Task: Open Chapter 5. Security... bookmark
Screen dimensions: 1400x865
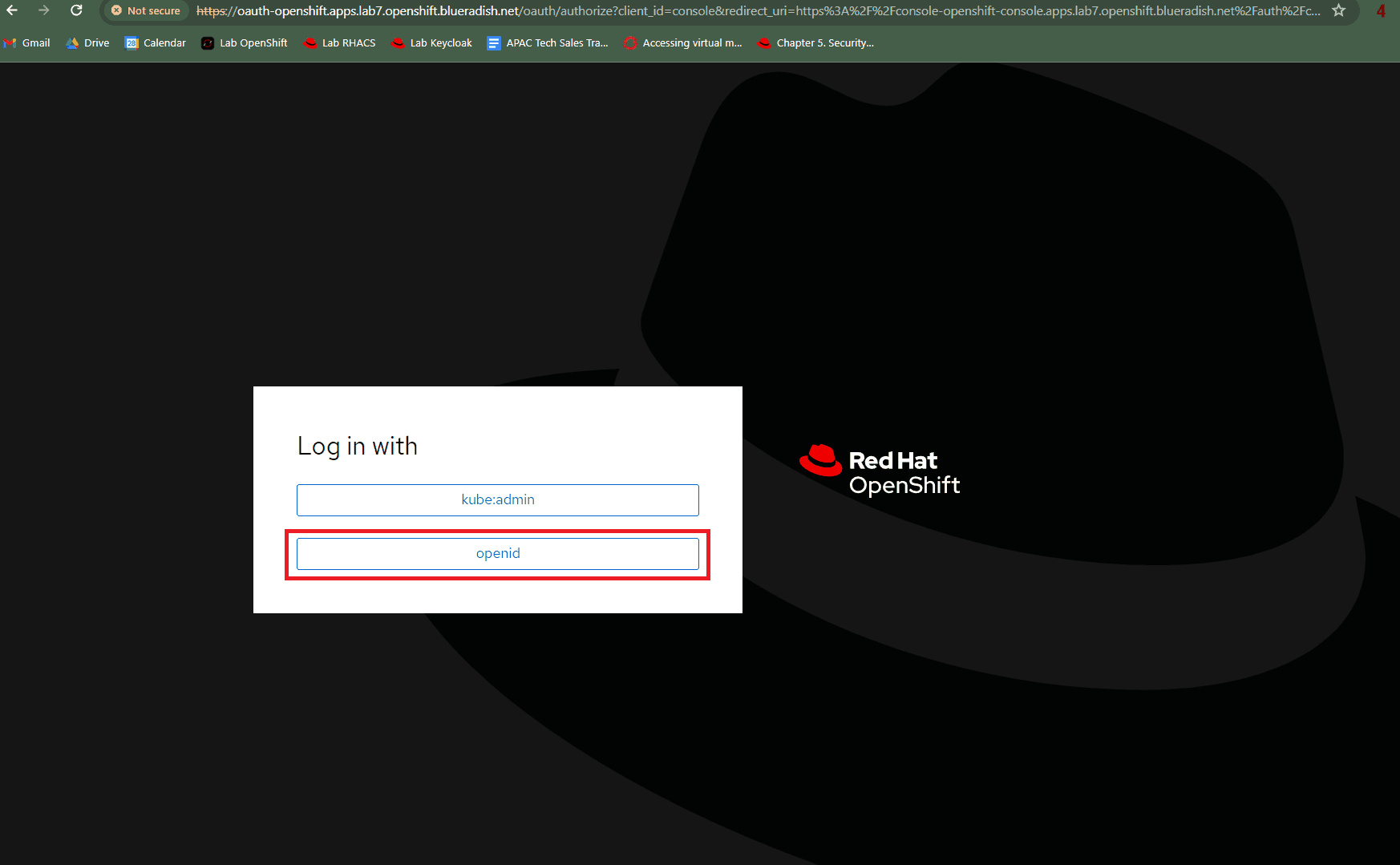Action: click(816, 43)
